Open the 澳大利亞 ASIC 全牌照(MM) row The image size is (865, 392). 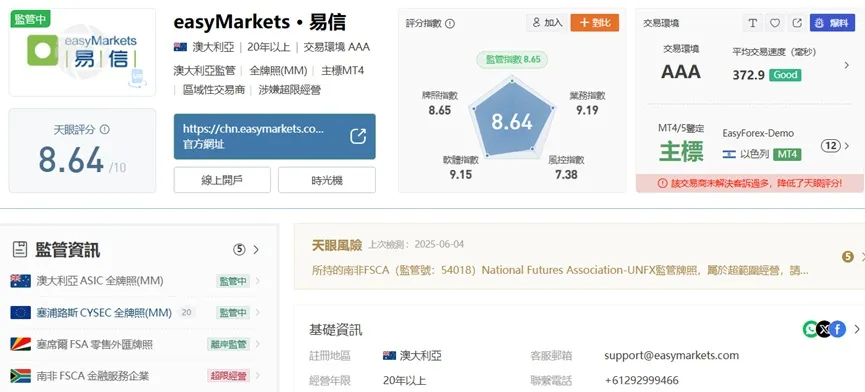pos(136,281)
